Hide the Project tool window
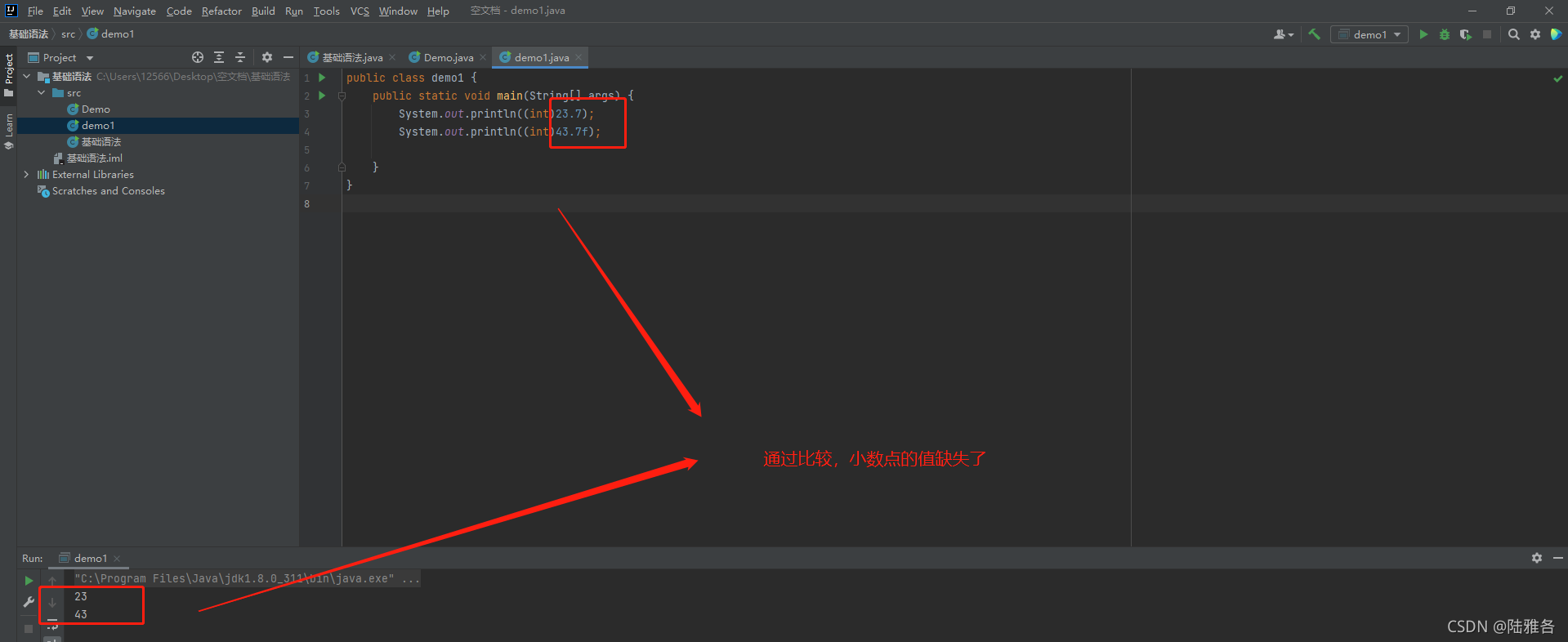1568x642 pixels. 288,57
